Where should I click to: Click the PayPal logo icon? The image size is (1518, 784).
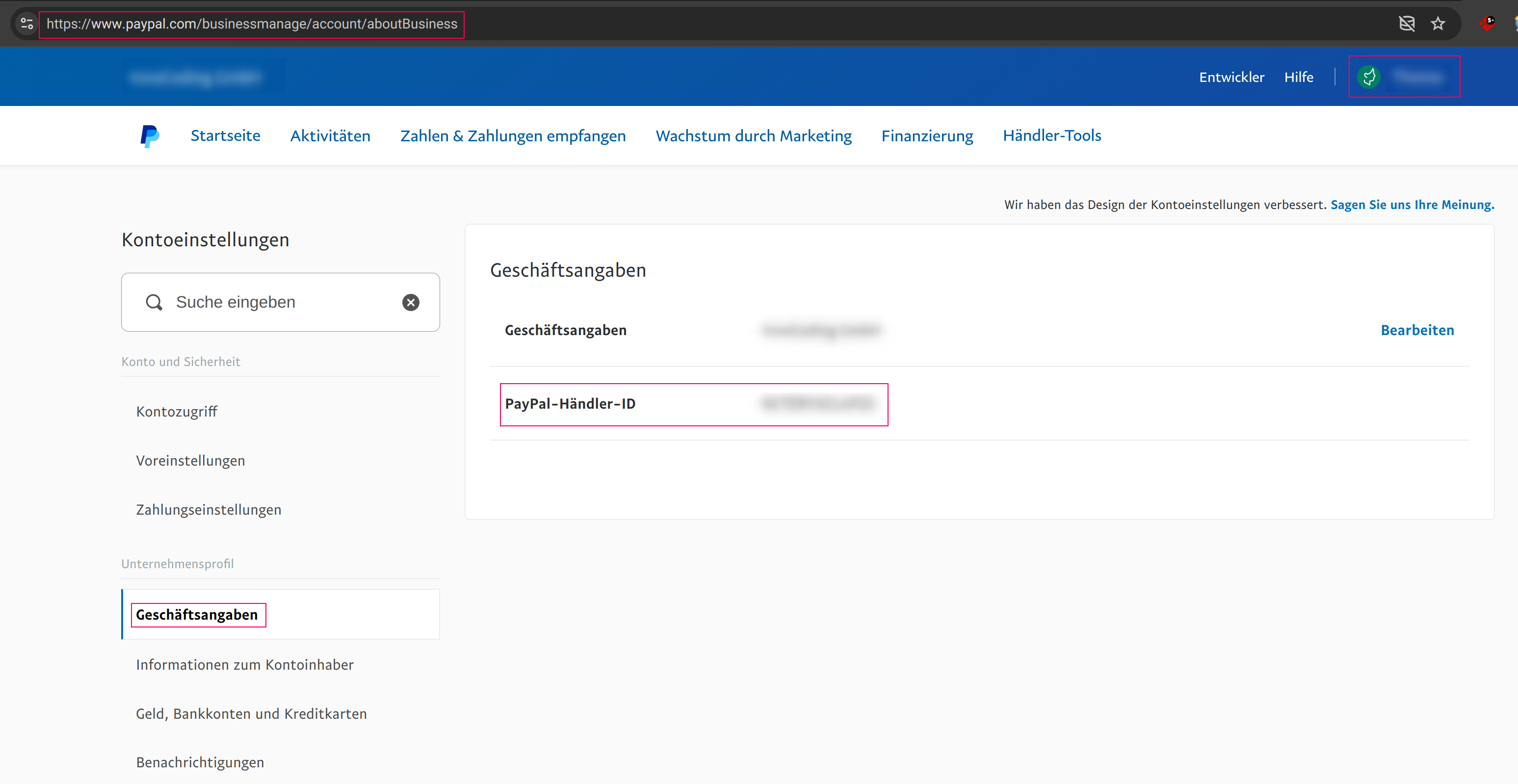[150, 135]
